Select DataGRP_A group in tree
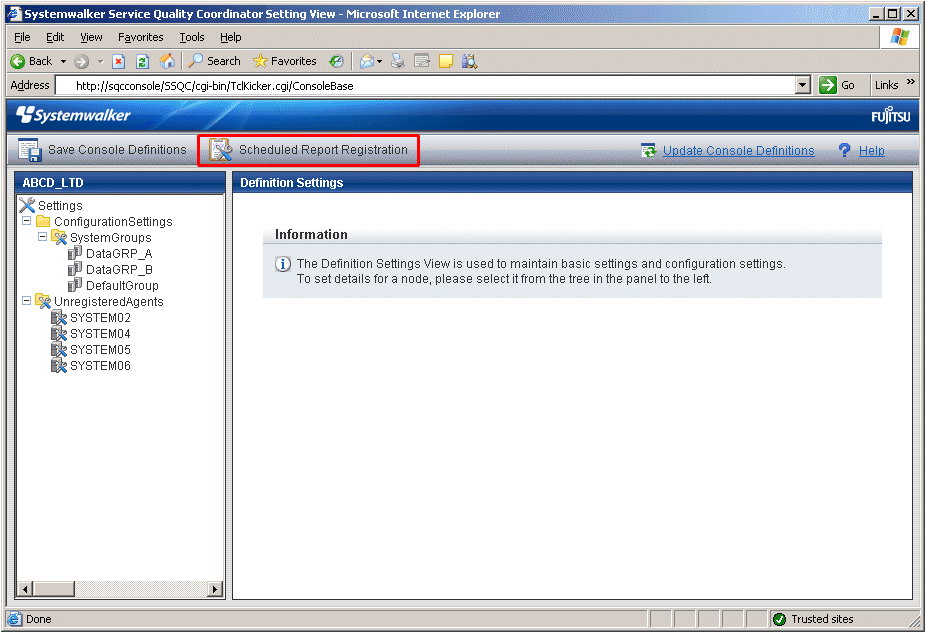 point(119,253)
